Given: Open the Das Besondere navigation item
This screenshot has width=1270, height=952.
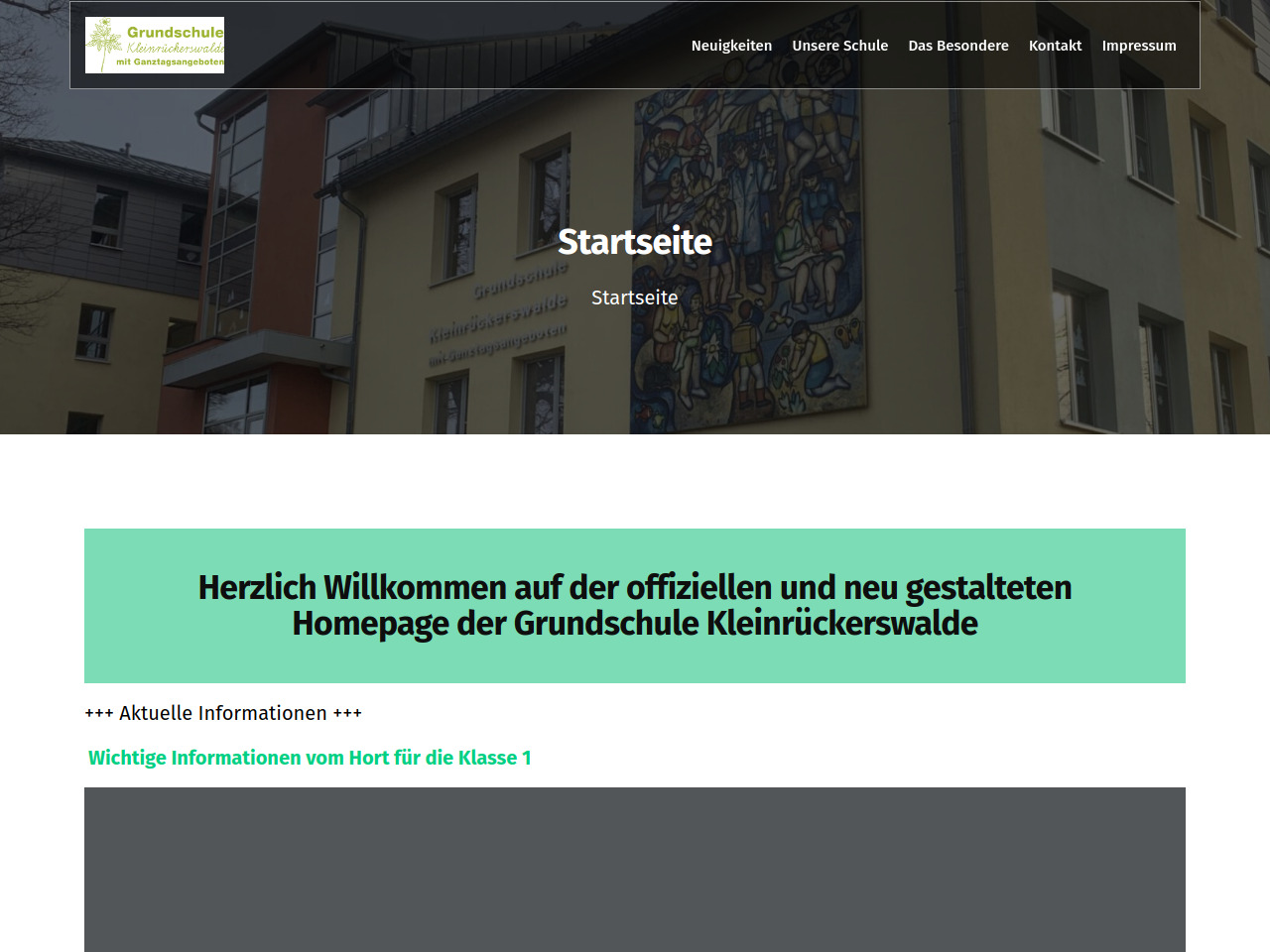Looking at the screenshot, I should [957, 46].
